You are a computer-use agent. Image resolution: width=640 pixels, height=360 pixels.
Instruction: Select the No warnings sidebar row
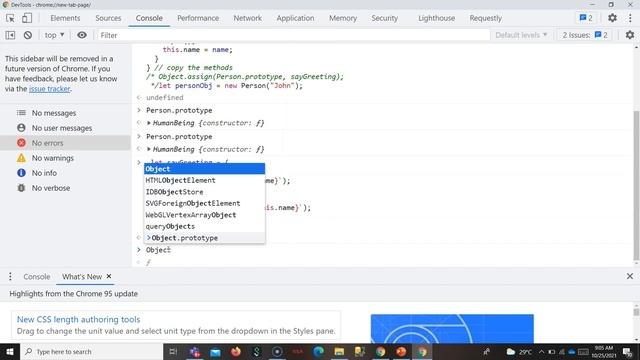(x=65, y=158)
